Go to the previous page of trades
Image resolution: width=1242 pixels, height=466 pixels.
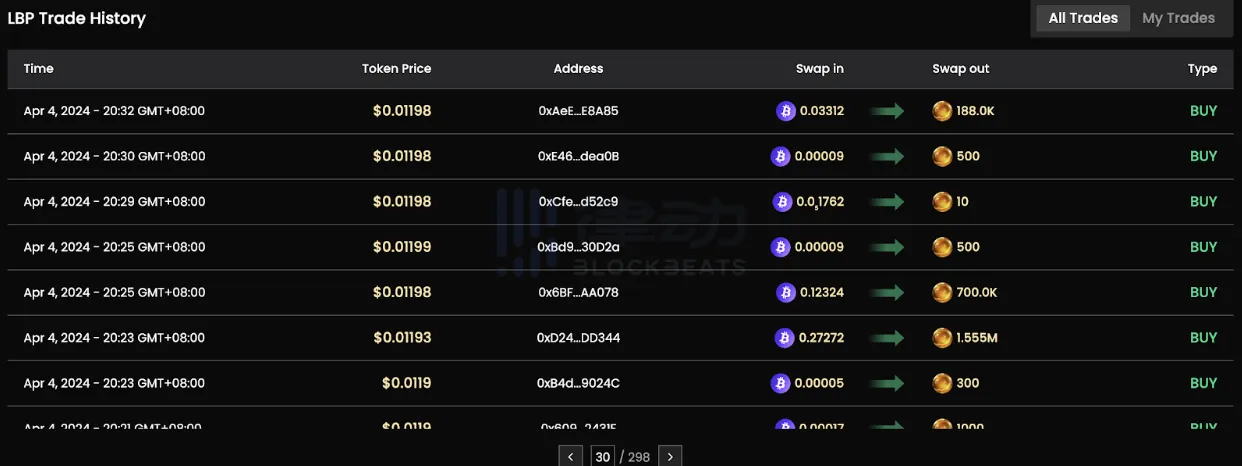point(570,457)
